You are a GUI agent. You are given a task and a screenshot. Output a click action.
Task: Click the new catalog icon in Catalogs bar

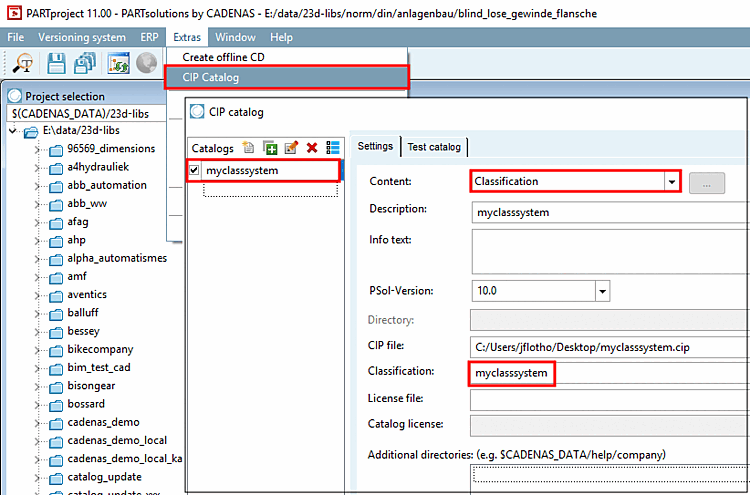(x=248, y=147)
